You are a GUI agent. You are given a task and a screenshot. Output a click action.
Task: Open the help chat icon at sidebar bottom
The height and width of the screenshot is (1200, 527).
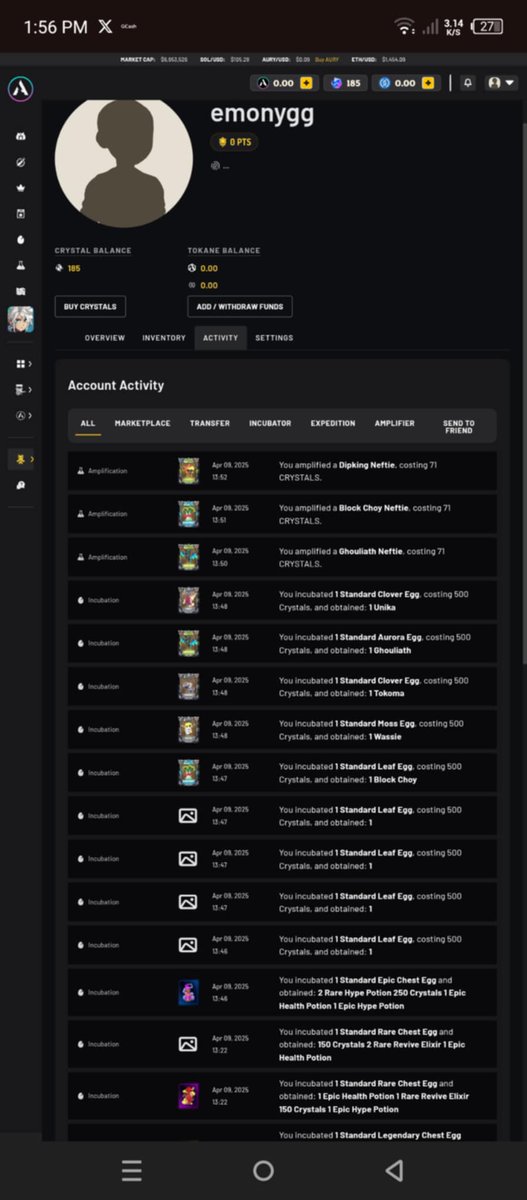click(20, 485)
